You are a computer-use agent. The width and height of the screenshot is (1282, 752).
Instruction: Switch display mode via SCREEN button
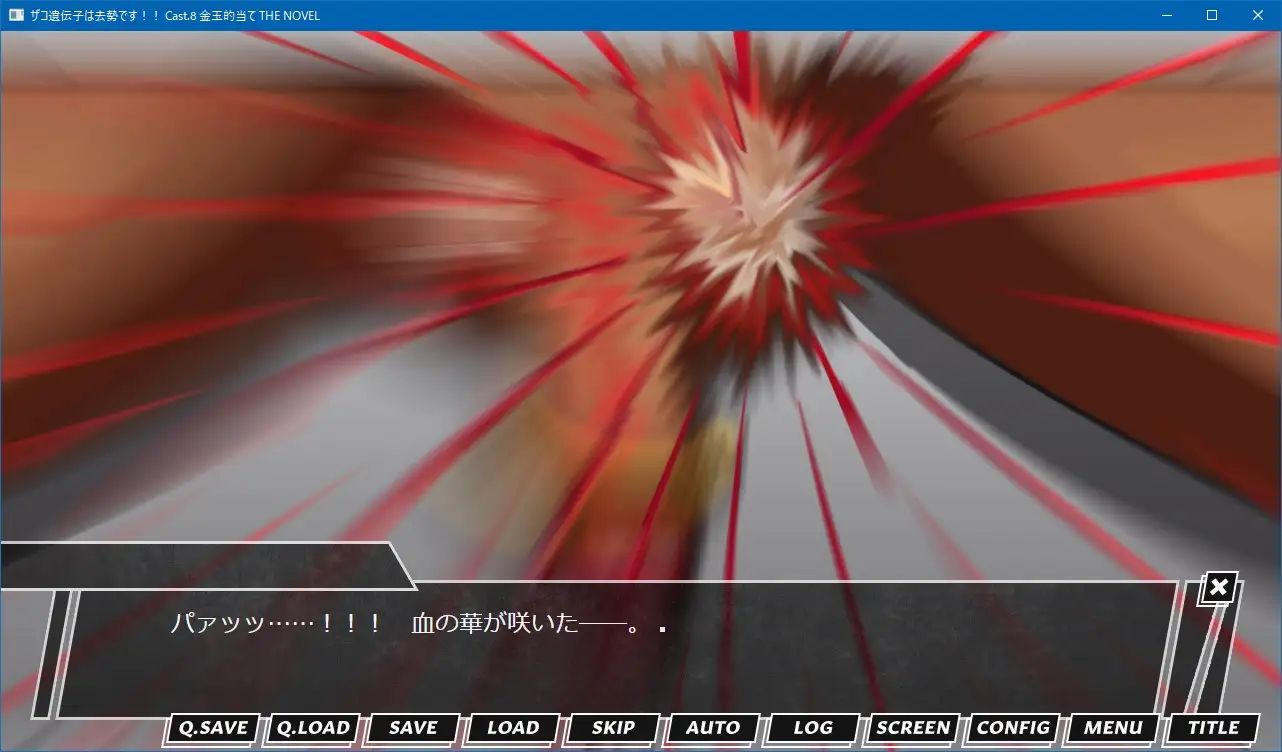click(x=913, y=728)
